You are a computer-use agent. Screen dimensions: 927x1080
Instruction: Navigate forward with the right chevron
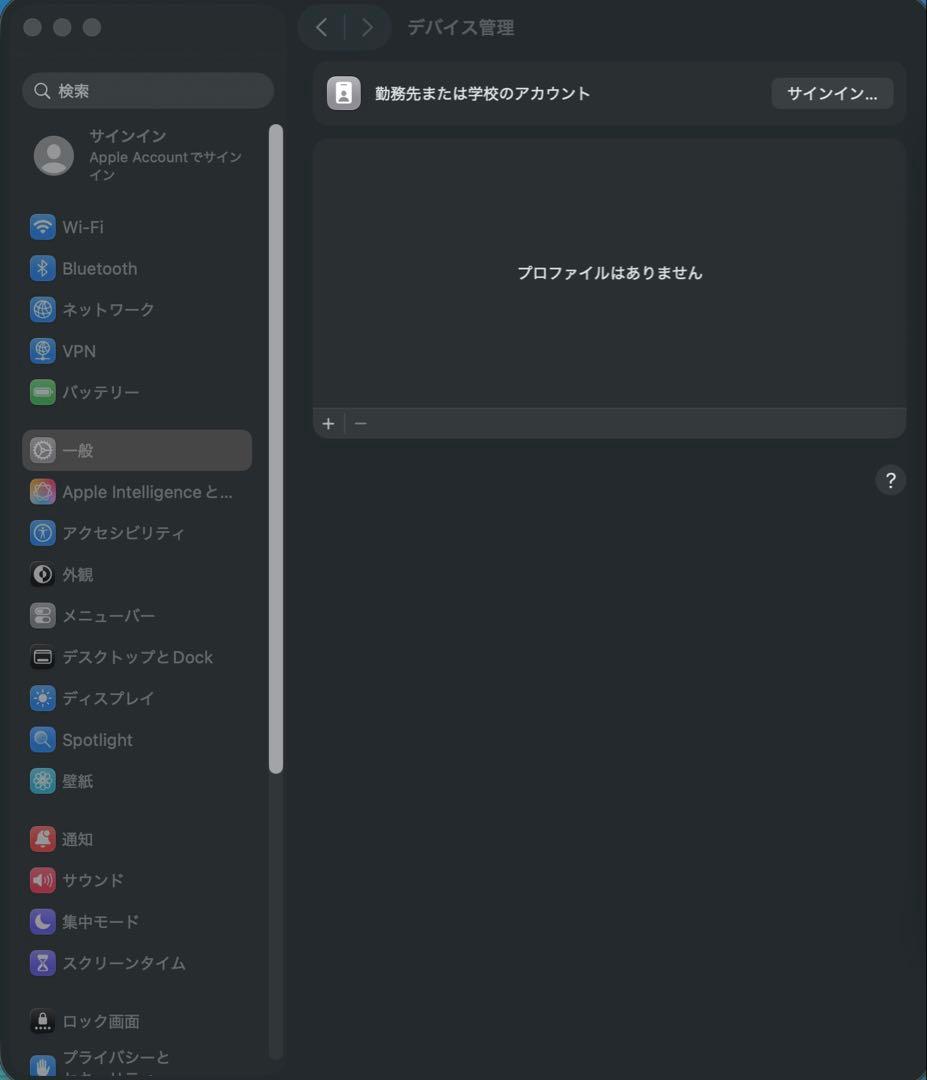[x=367, y=27]
